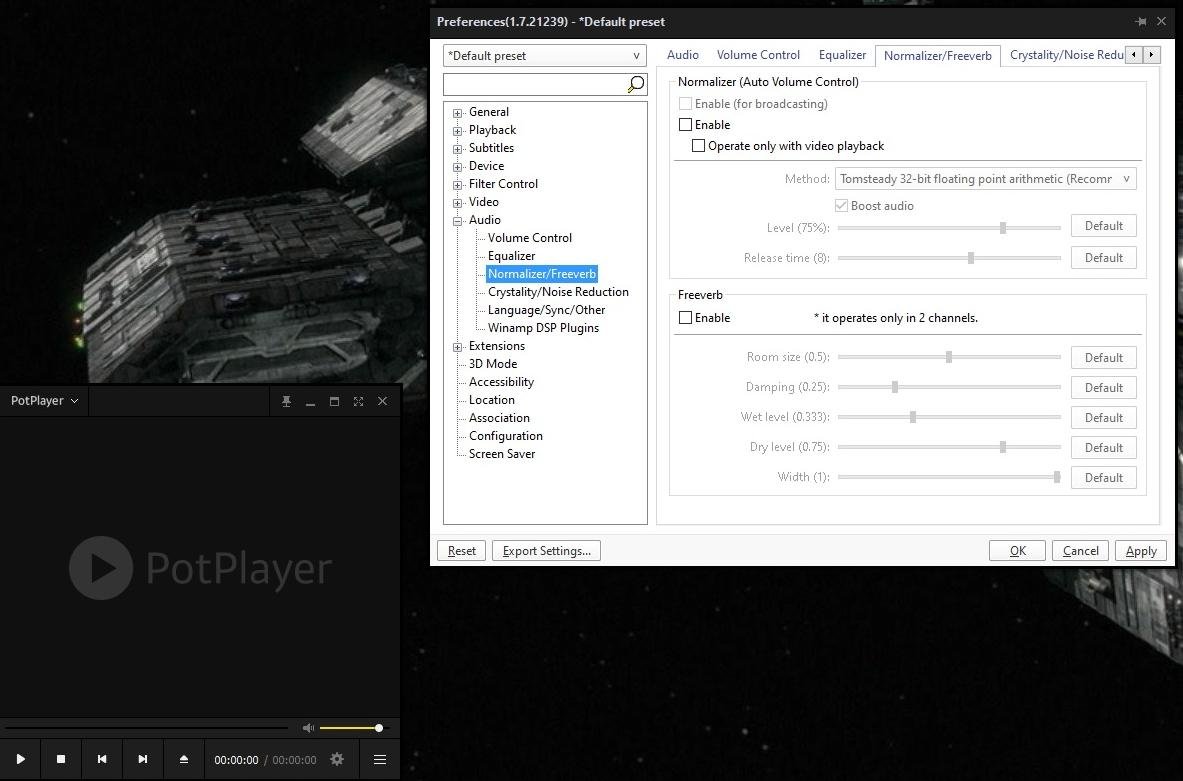
Task: Click the Stop button in PotPlayer
Action: point(61,759)
